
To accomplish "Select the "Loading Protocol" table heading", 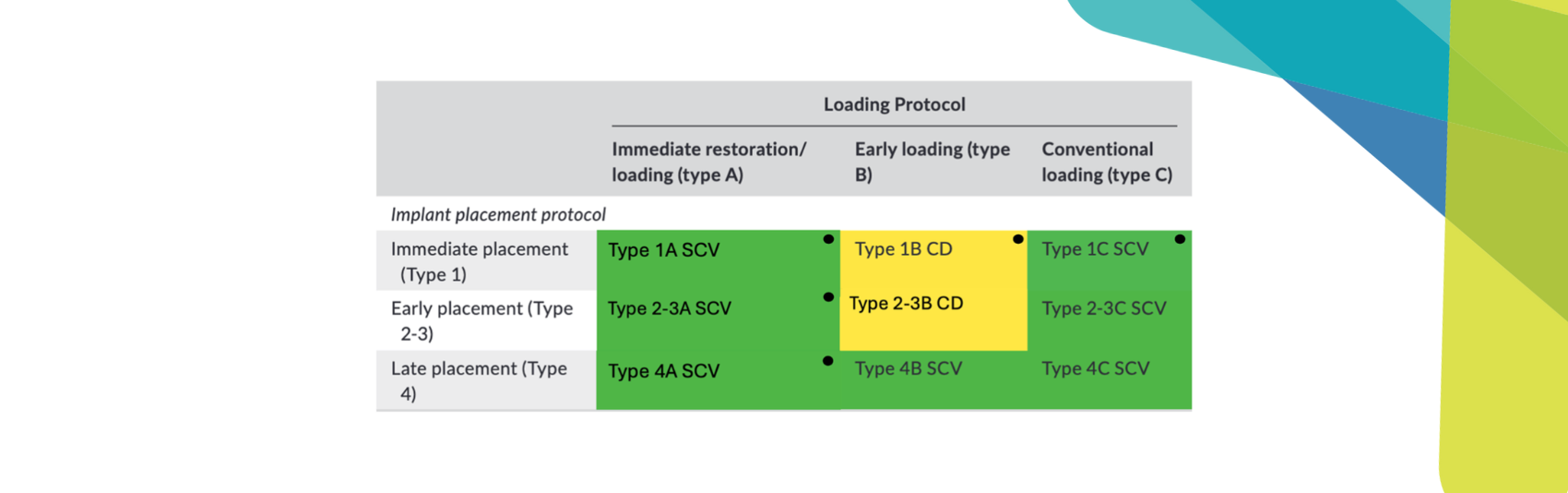I will point(894,104).
